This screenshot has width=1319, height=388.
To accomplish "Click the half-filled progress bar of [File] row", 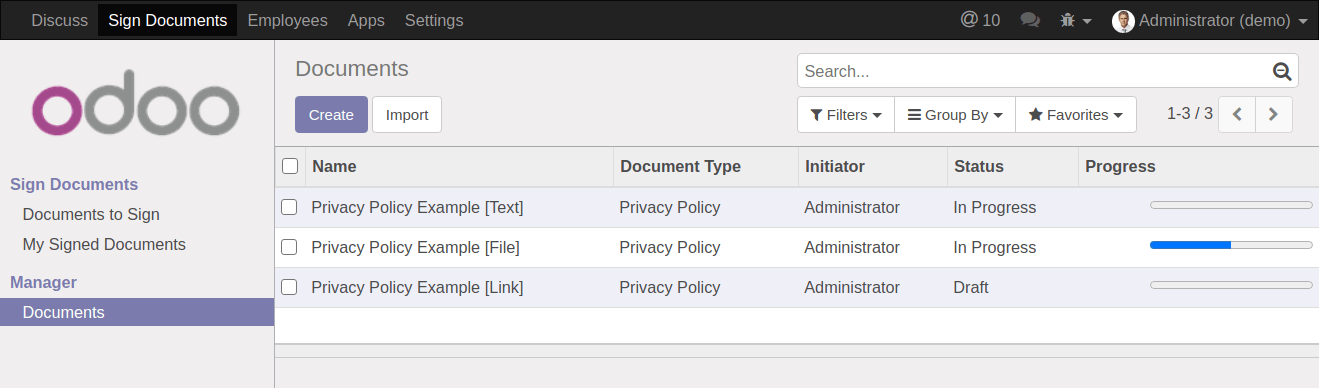I will tap(1231, 245).
